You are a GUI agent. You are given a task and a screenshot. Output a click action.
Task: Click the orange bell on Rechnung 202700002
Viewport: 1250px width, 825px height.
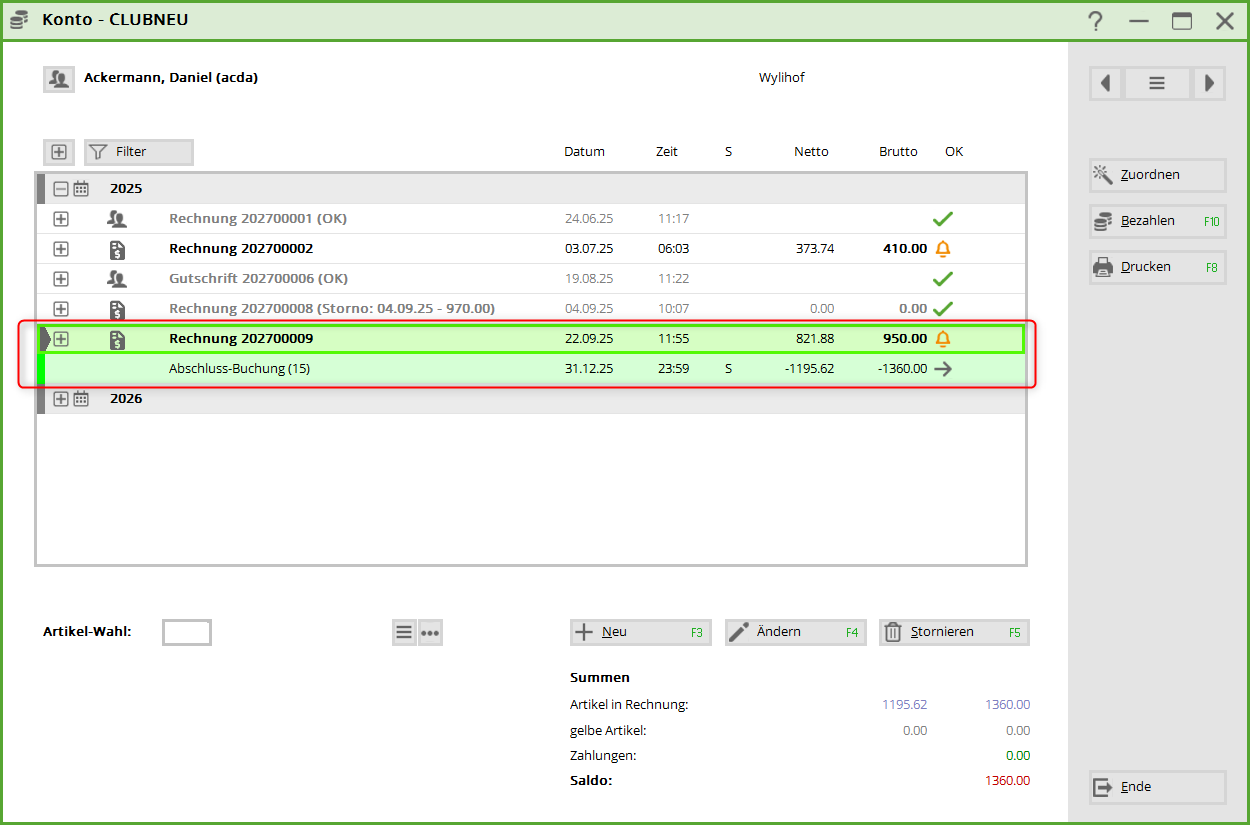tap(942, 249)
